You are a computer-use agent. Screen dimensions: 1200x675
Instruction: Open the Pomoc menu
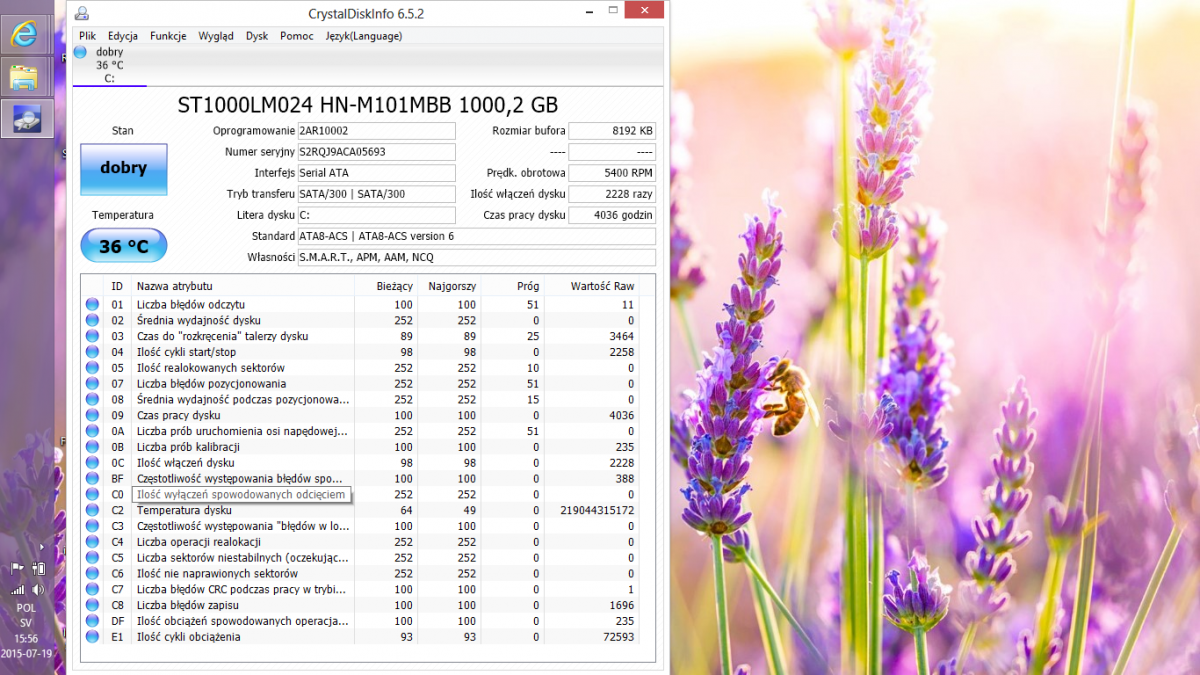click(297, 36)
